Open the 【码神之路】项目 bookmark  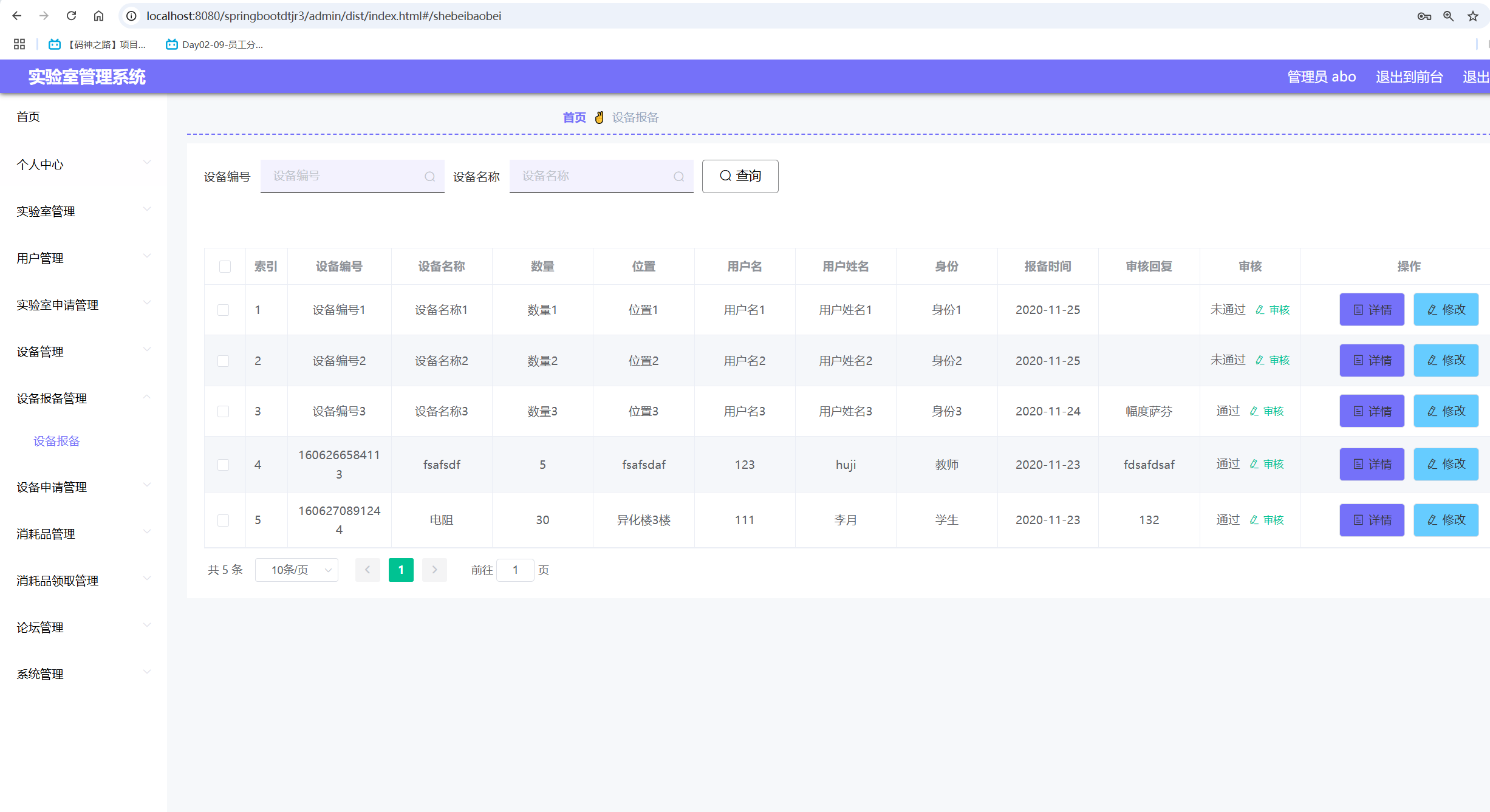coord(97,44)
